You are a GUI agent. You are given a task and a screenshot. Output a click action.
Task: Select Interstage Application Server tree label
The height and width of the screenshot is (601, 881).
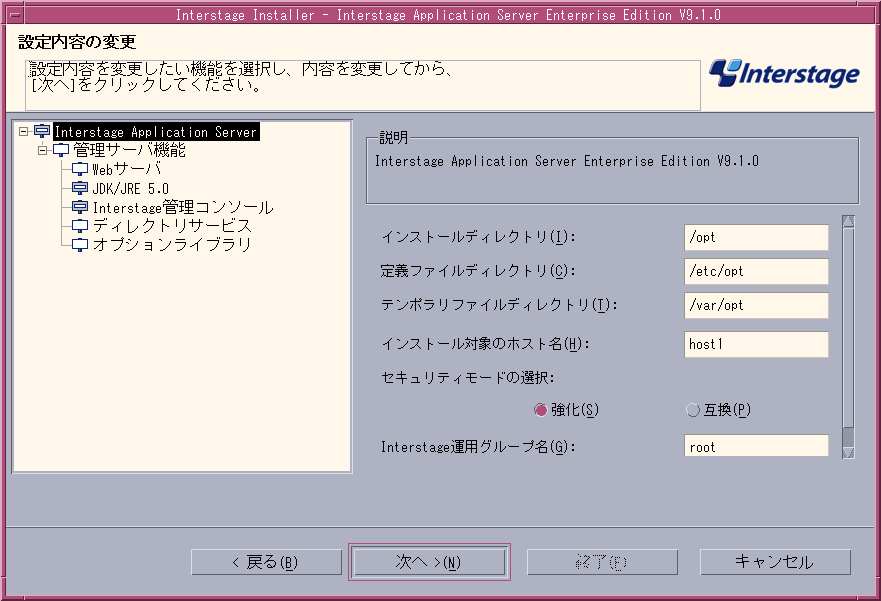pyautogui.click(x=156, y=132)
